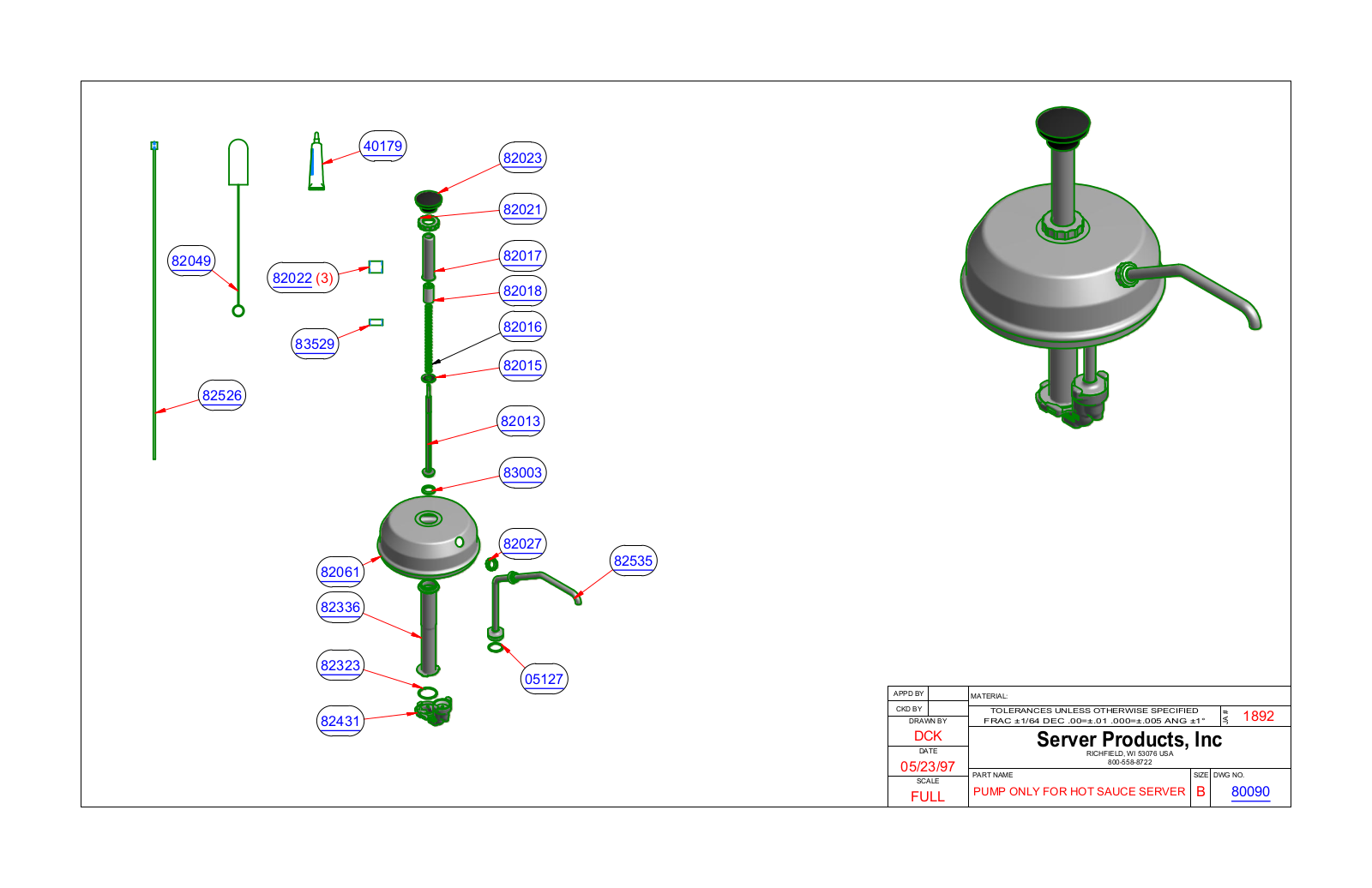Select part callout 82535
1372x888 pixels.
[x=633, y=561]
